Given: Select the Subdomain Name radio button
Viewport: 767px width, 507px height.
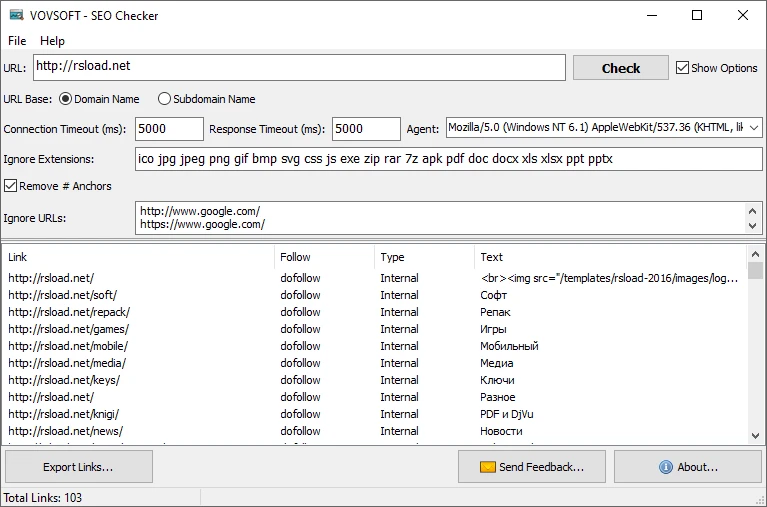Looking at the screenshot, I should click(164, 99).
